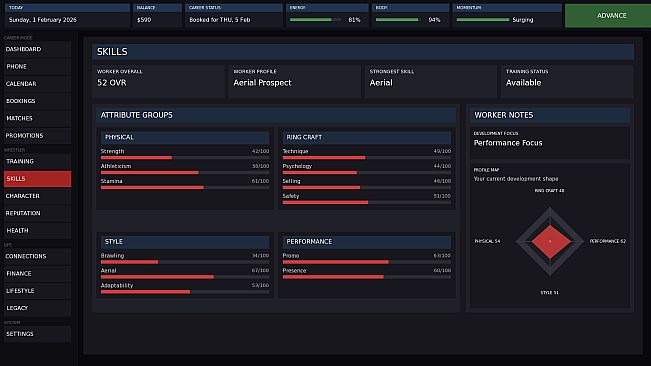Click the Energy status bar
The width and height of the screenshot is (651, 366).
[x=315, y=20]
